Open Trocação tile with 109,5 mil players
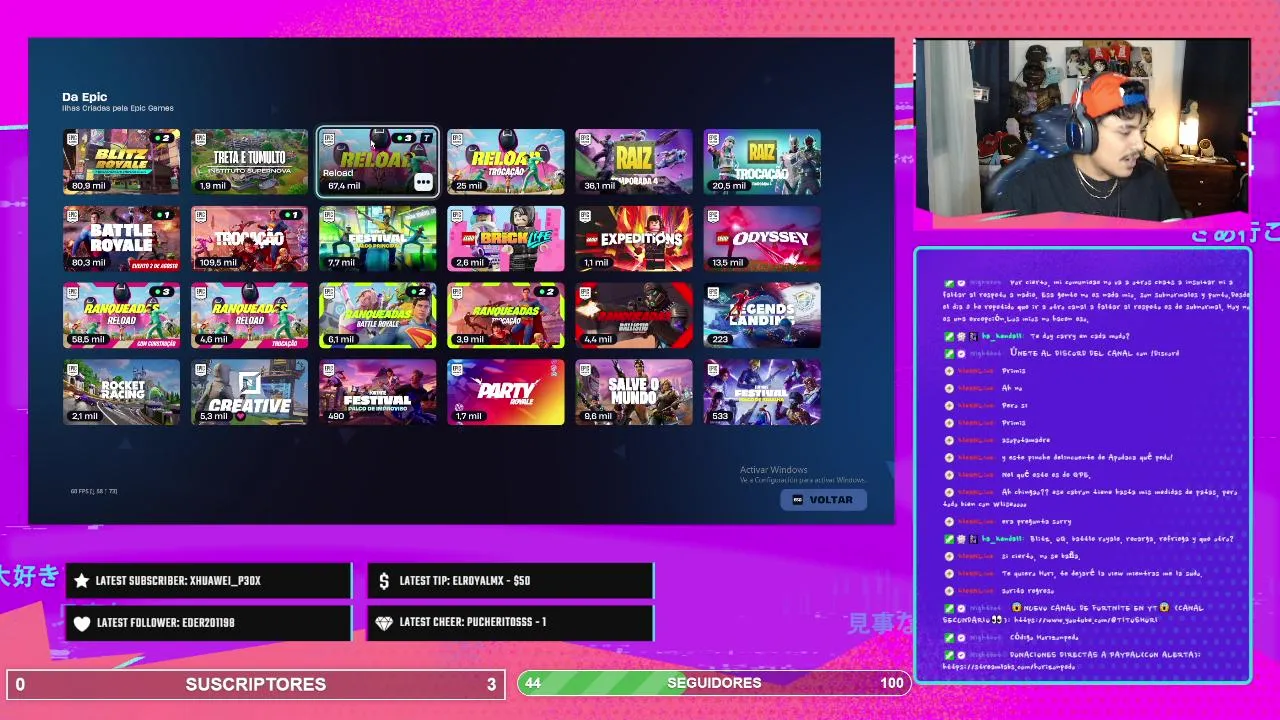The height and width of the screenshot is (720, 1280). [x=249, y=238]
